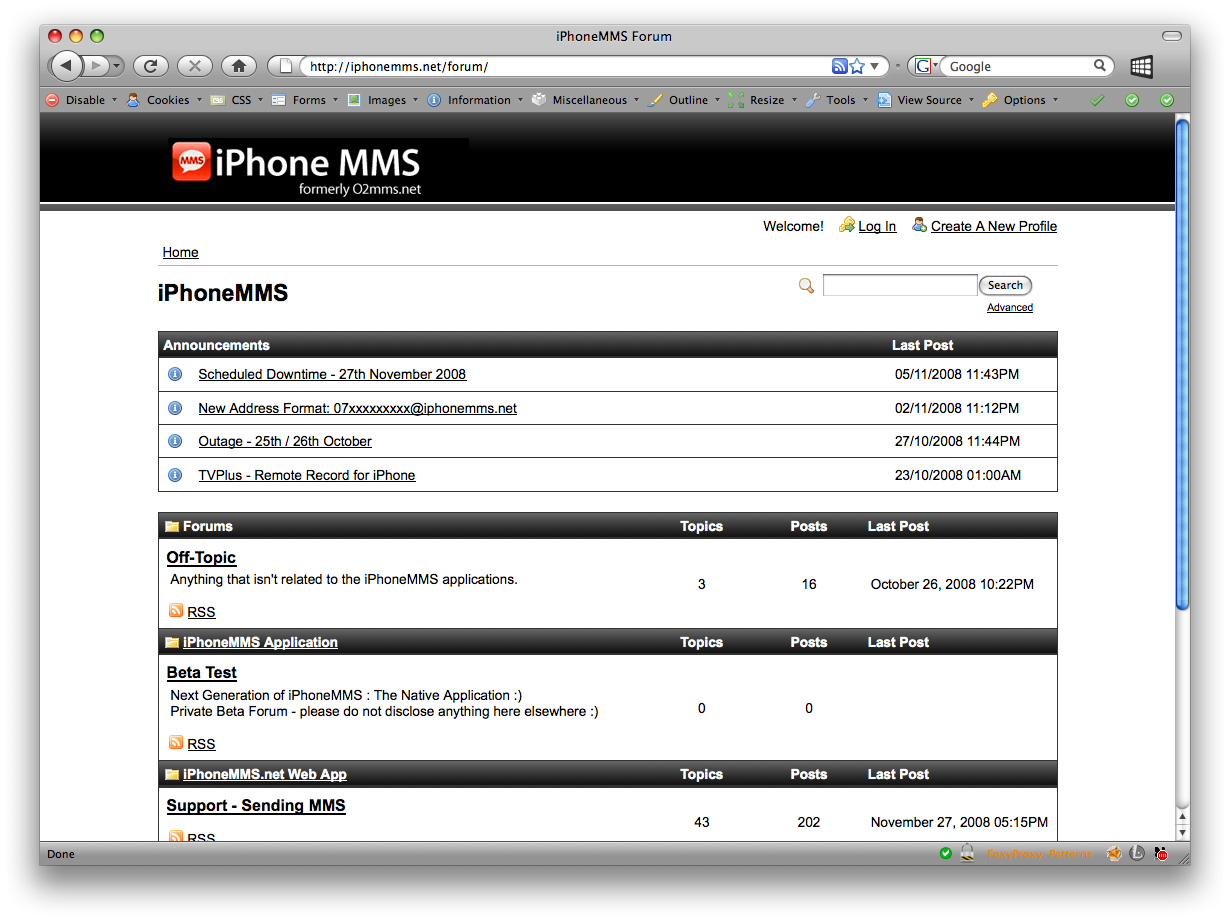Click the magnifier in Google search box
1230x920 pixels.
[x=1100, y=66]
